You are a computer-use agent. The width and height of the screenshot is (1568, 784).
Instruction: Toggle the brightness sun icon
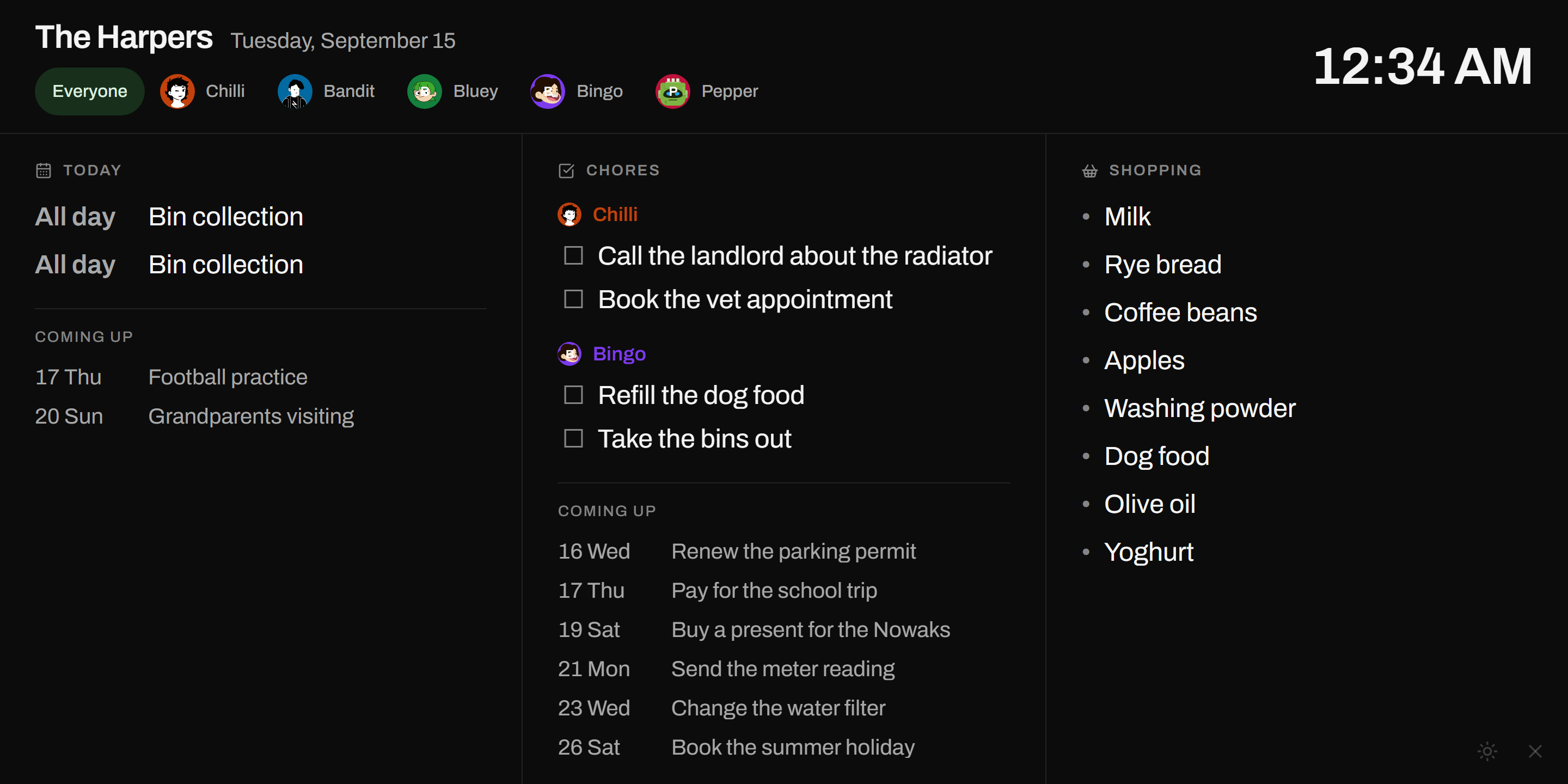pyautogui.click(x=1487, y=751)
